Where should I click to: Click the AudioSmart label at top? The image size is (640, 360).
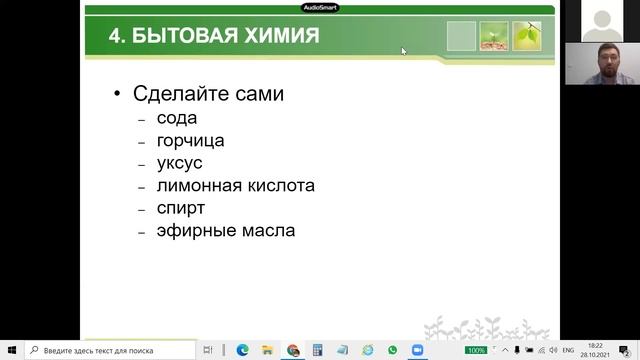click(x=320, y=7)
